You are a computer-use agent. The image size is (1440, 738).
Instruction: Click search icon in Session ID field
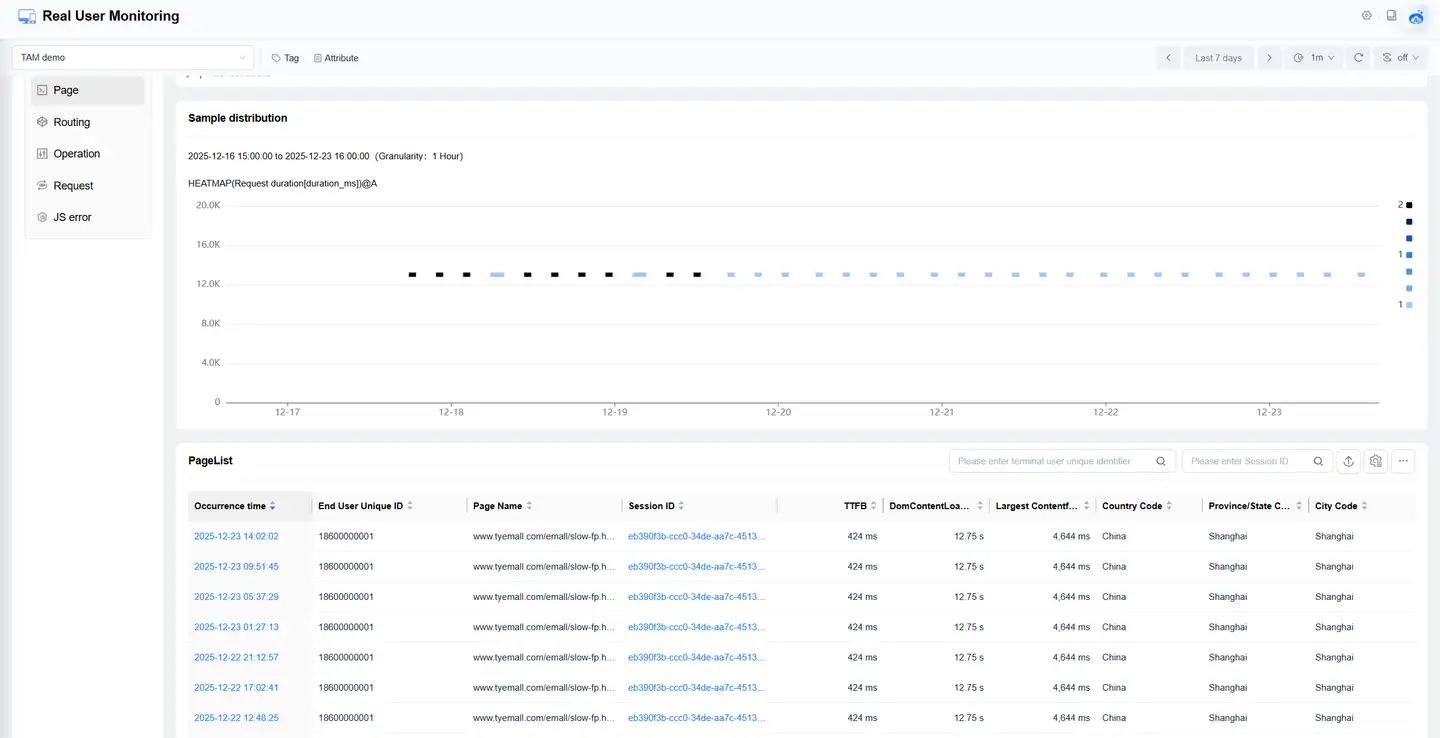(1318, 461)
